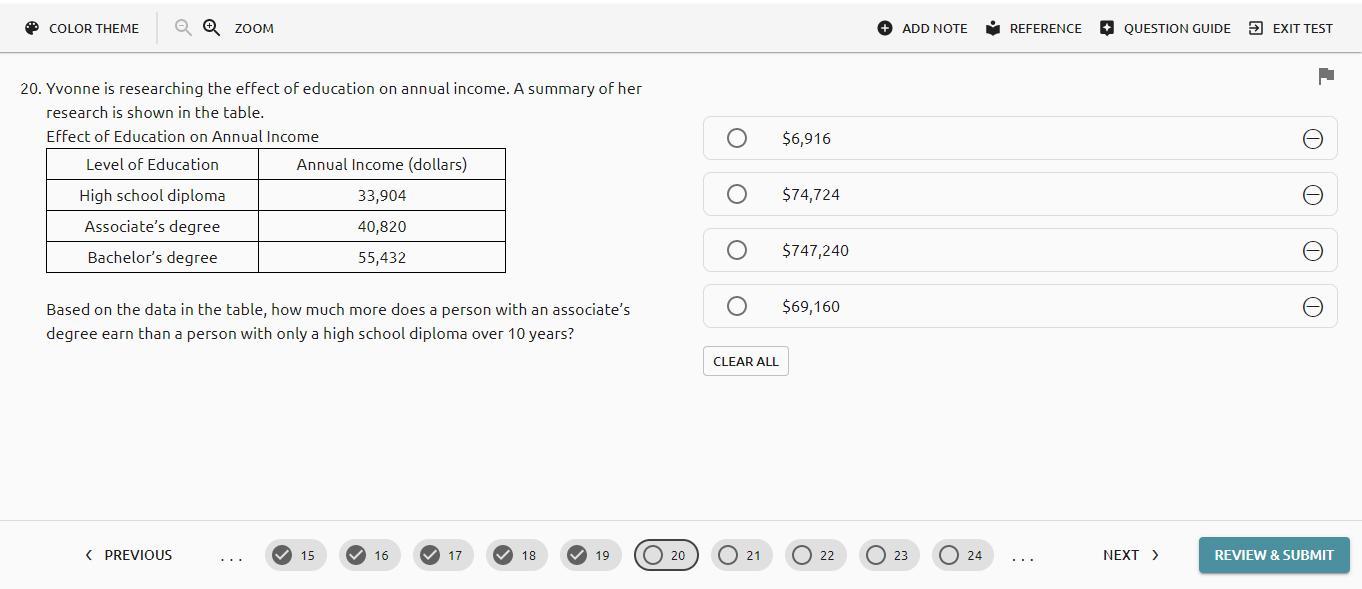Open the Add Note tool

click(922, 28)
